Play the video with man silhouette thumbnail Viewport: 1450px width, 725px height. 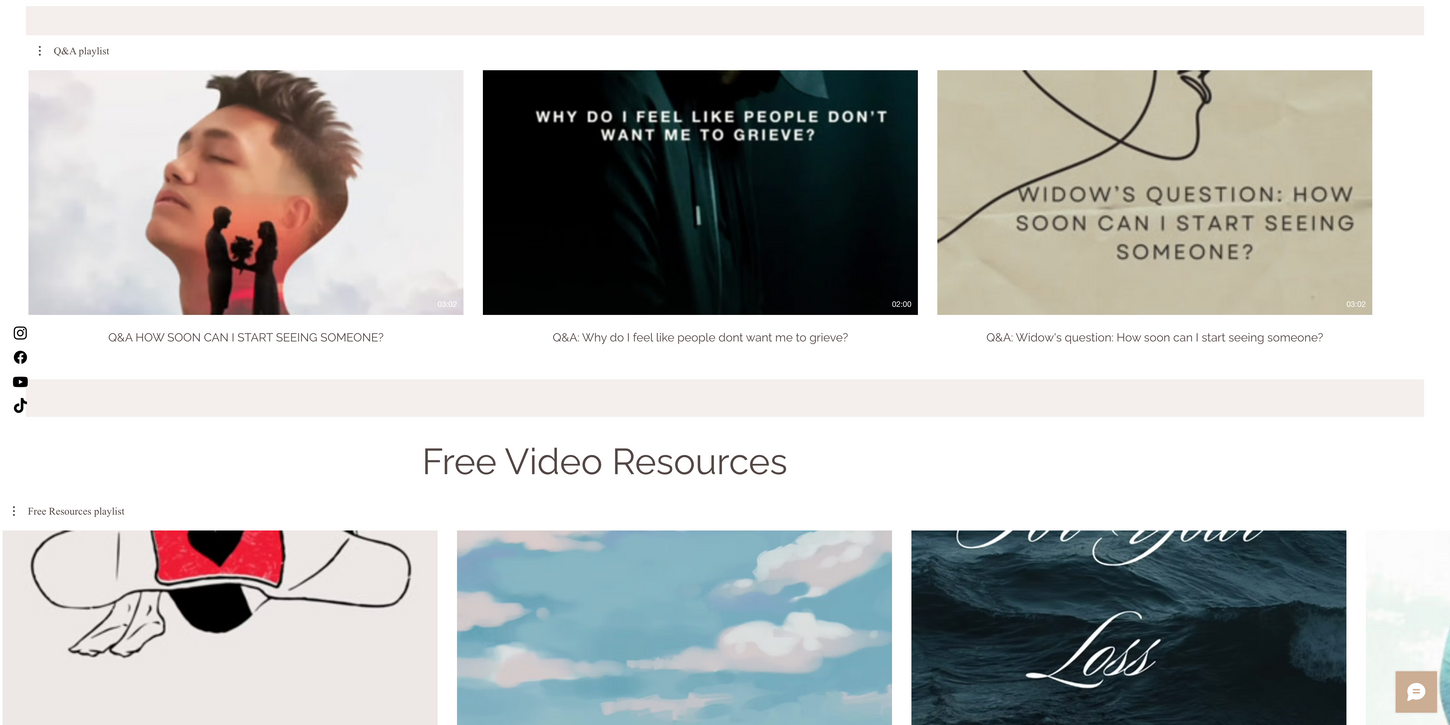click(246, 192)
